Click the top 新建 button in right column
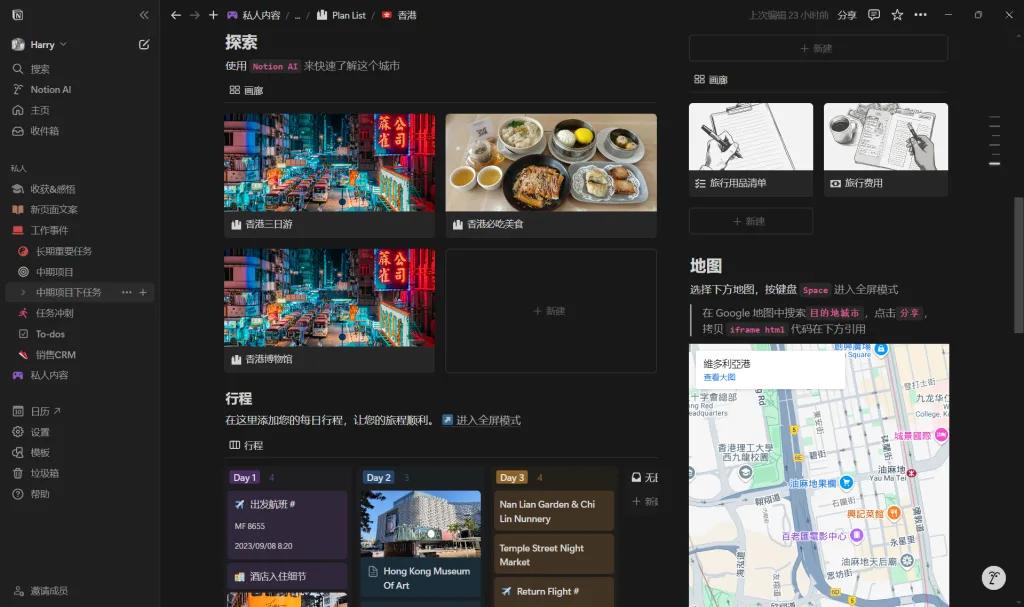The width and height of the screenshot is (1024, 607). (818, 48)
